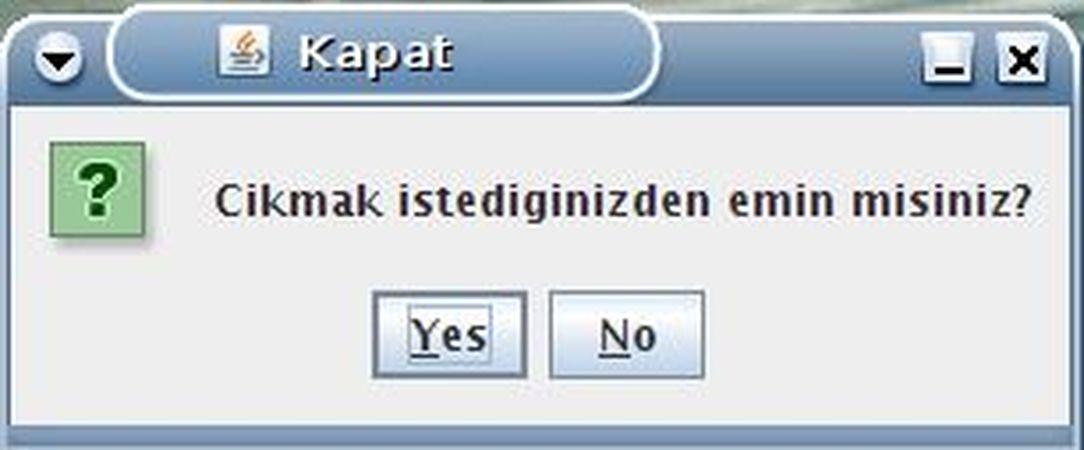The height and width of the screenshot is (450, 1084).
Task: Close the Kapat dialog with X
Action: tap(1022, 61)
